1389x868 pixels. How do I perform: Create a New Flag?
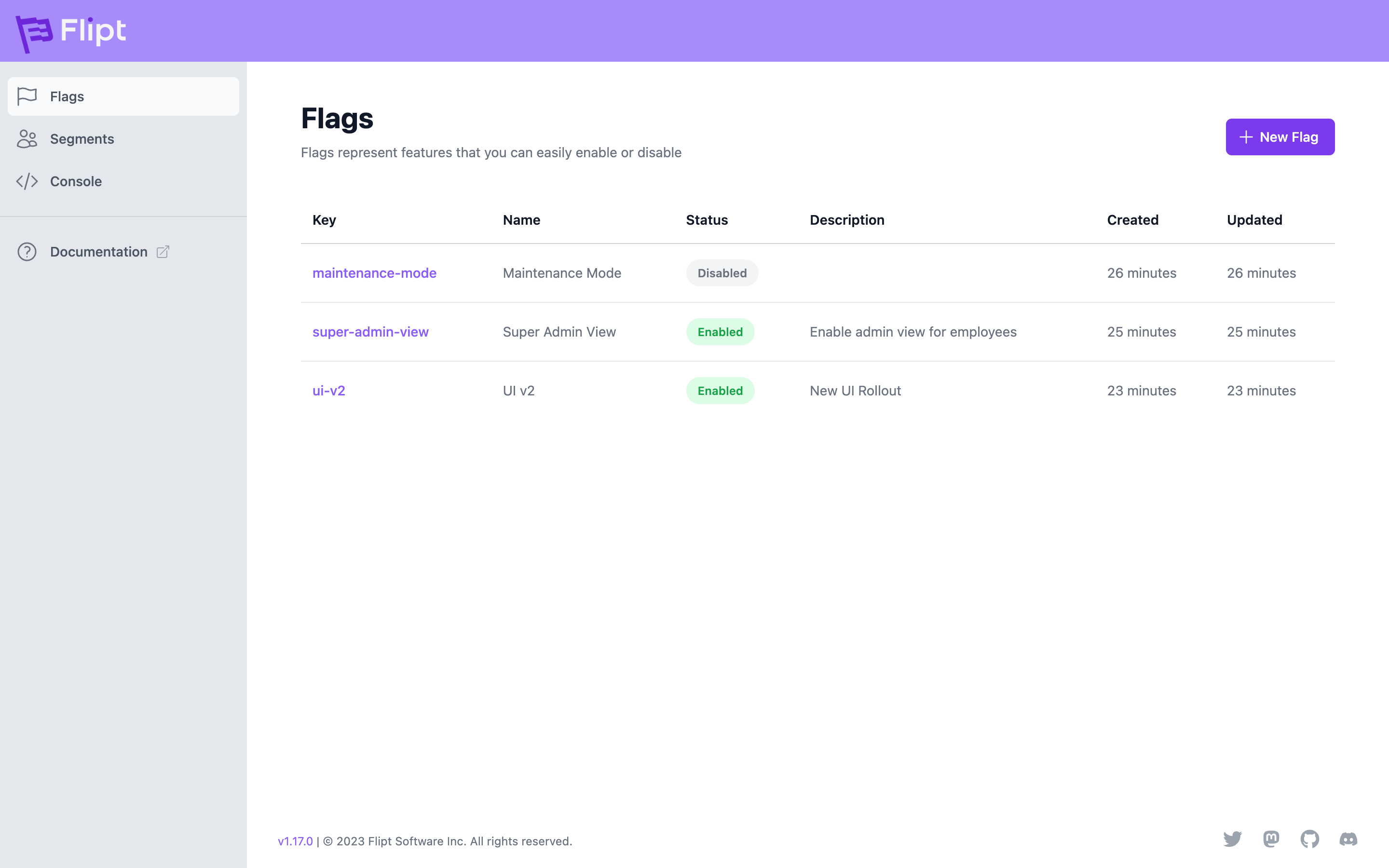pos(1280,137)
